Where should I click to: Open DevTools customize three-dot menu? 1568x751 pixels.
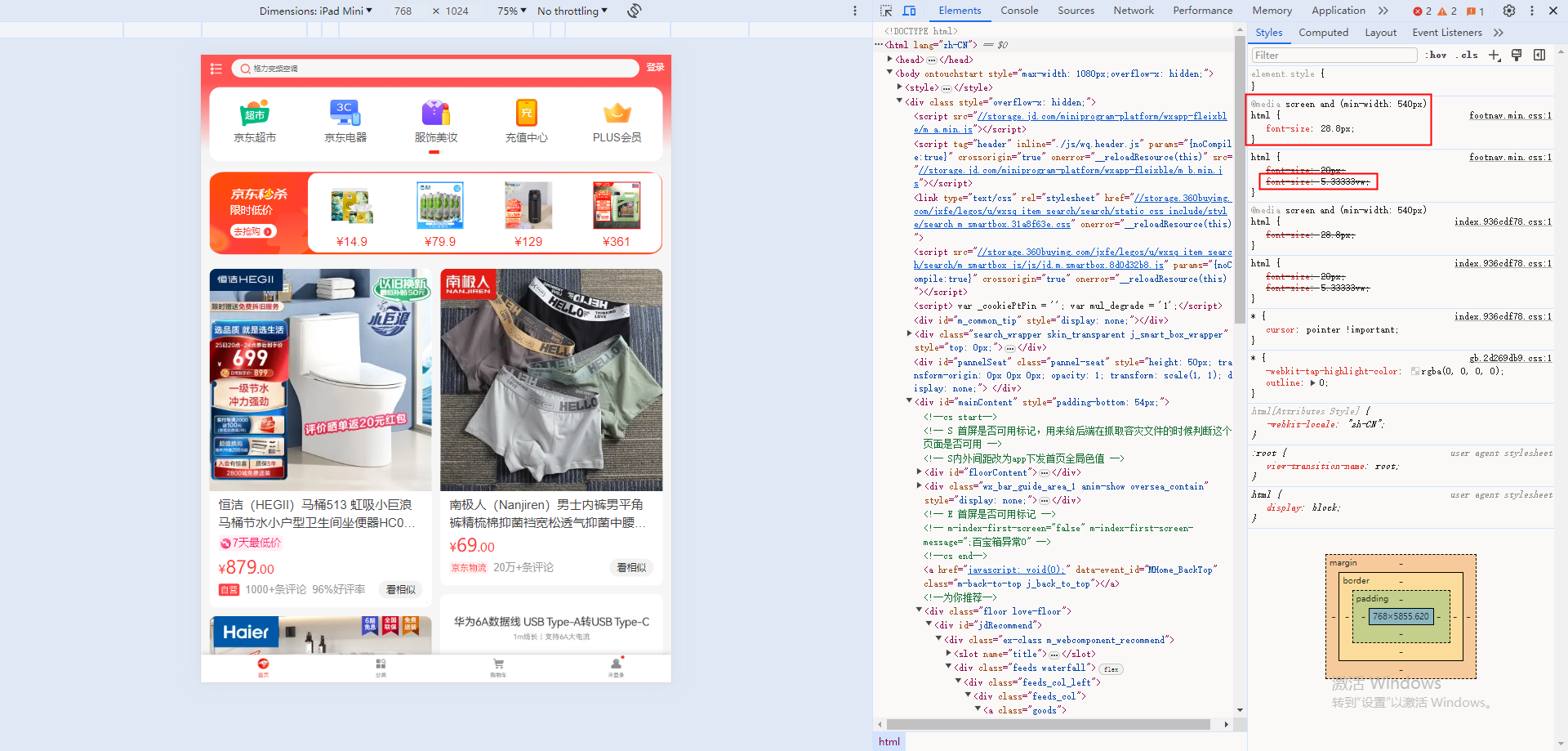tap(1532, 11)
